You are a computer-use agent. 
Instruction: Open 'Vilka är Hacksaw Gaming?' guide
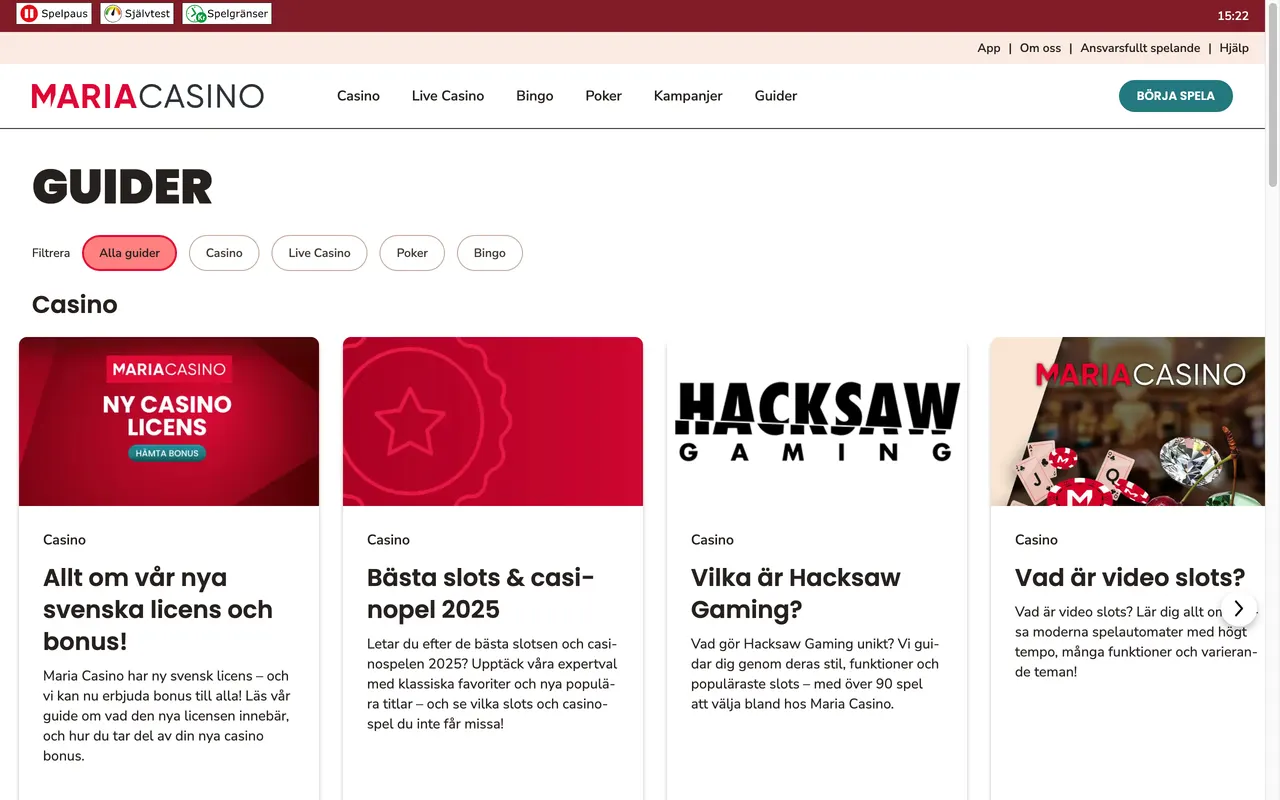coord(796,593)
